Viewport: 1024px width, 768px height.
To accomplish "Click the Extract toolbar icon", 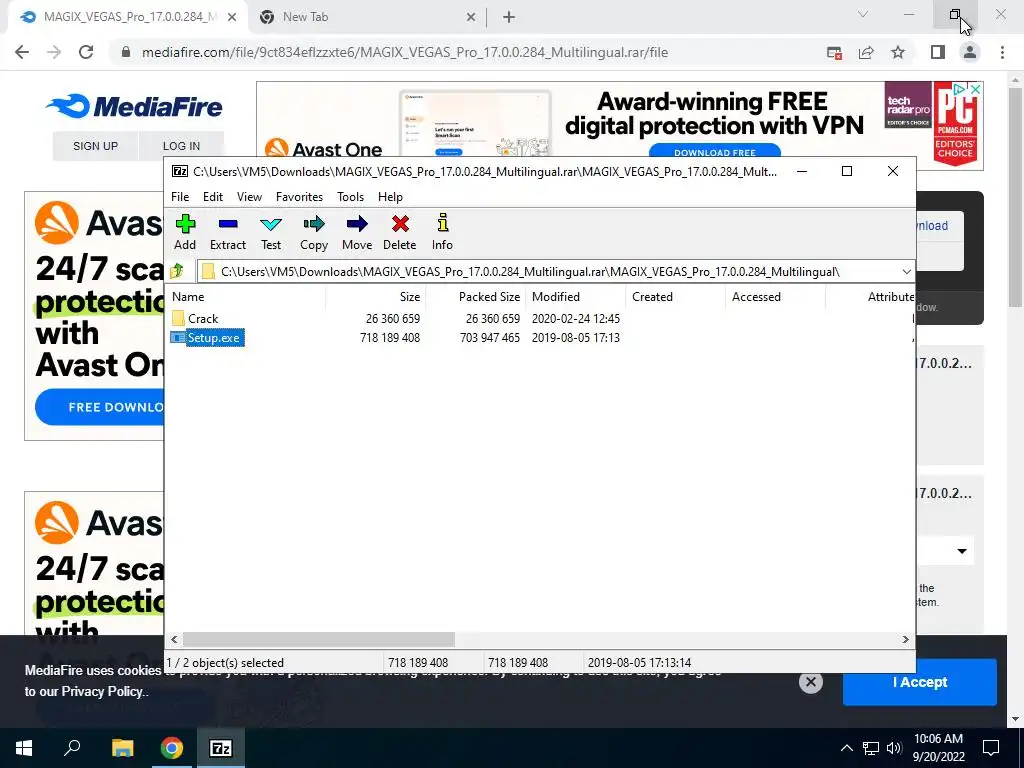I will coord(228,232).
